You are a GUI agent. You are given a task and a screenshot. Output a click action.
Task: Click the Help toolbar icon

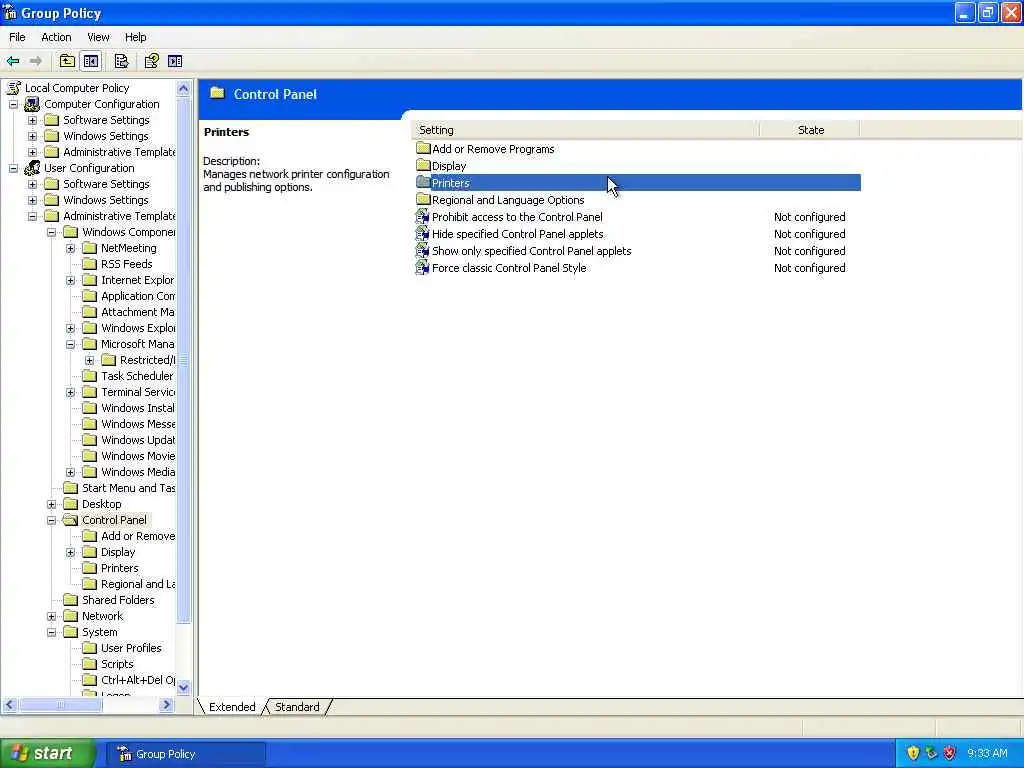152,61
